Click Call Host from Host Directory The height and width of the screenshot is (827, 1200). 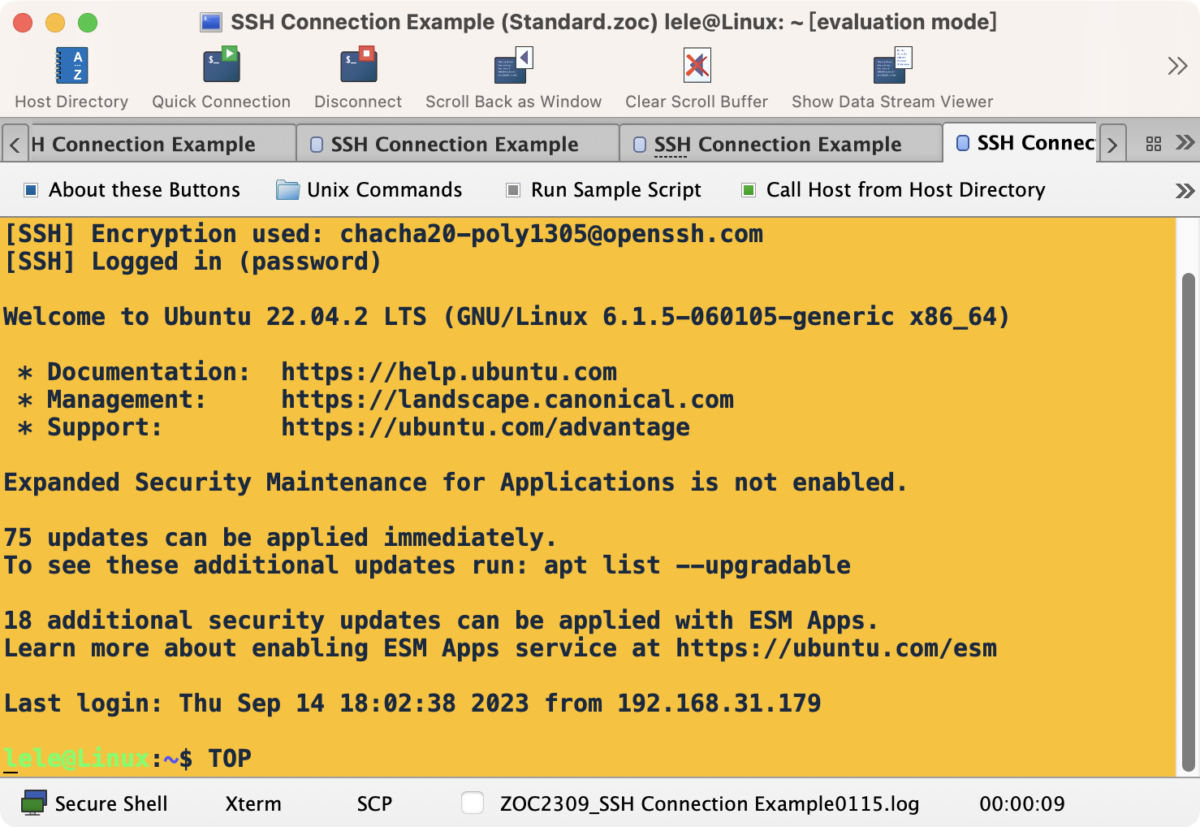coord(893,190)
